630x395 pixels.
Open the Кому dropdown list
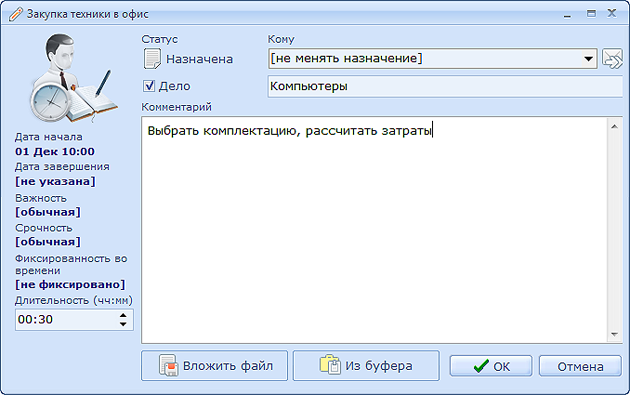click(x=589, y=59)
